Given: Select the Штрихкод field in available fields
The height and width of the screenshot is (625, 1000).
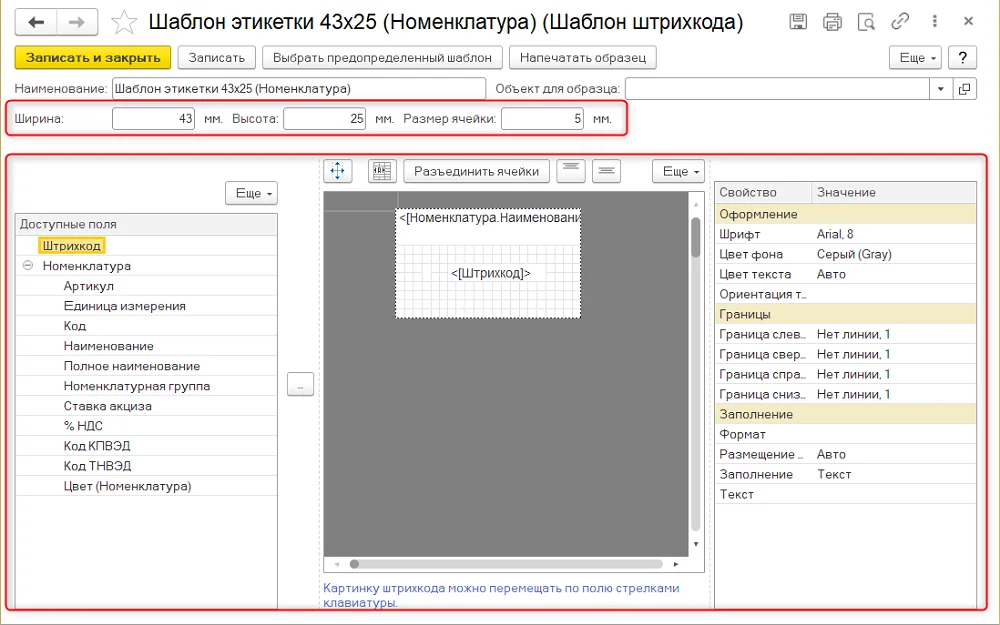Looking at the screenshot, I should pos(71,246).
